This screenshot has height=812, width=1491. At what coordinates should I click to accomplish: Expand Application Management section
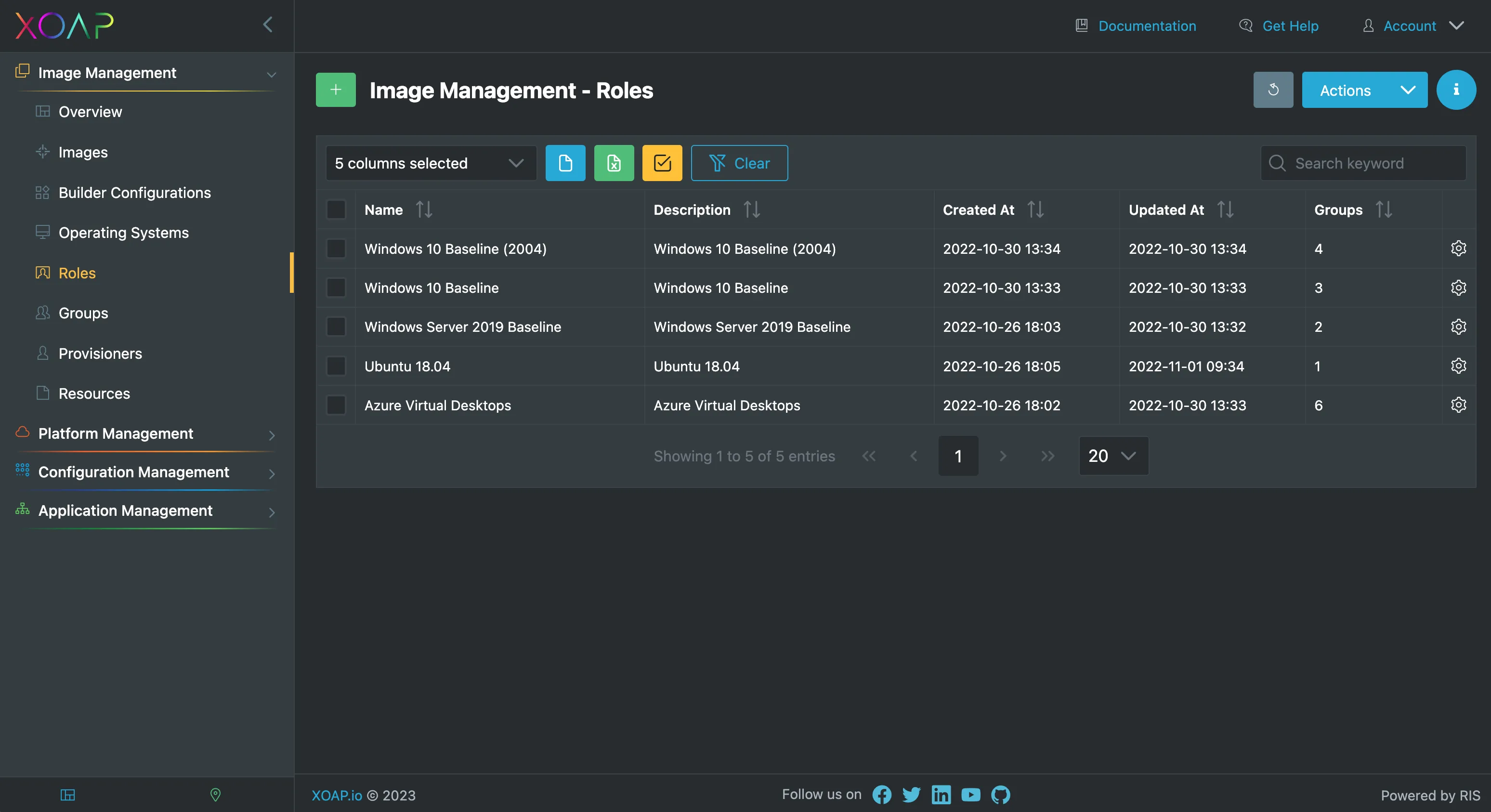(145, 511)
